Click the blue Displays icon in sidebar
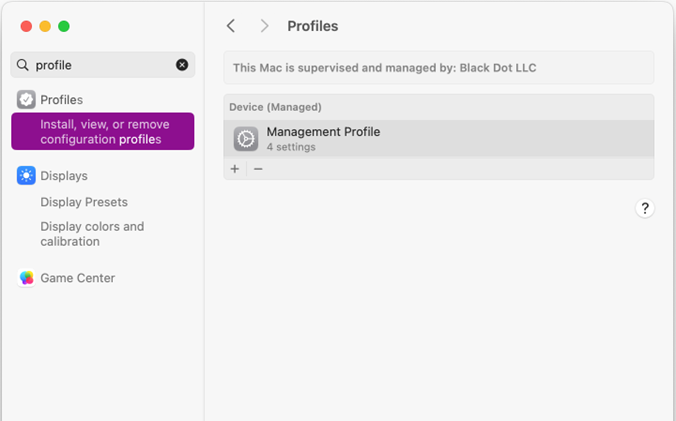The width and height of the screenshot is (676, 421). click(x=26, y=175)
